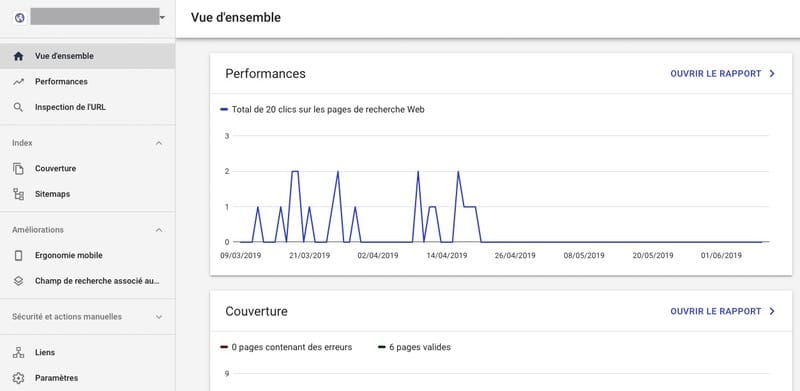Open the property selector dropdown arrow
The height and width of the screenshot is (391, 800).
click(x=162, y=18)
